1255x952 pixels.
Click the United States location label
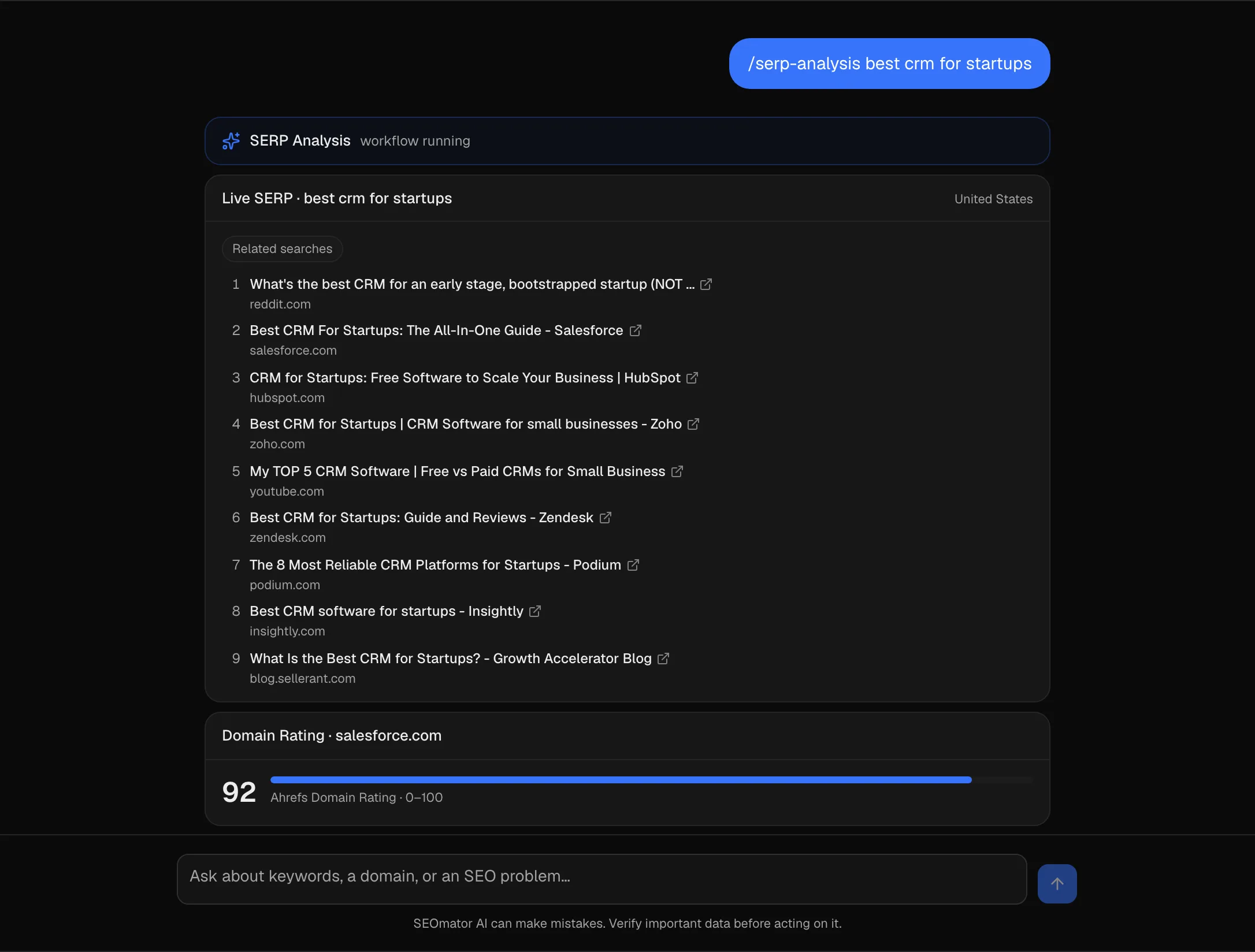[993, 199]
